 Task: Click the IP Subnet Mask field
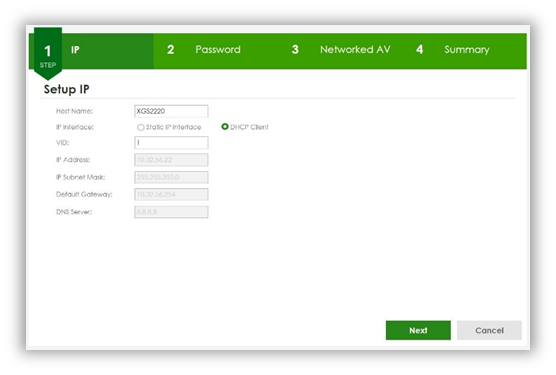point(171,177)
